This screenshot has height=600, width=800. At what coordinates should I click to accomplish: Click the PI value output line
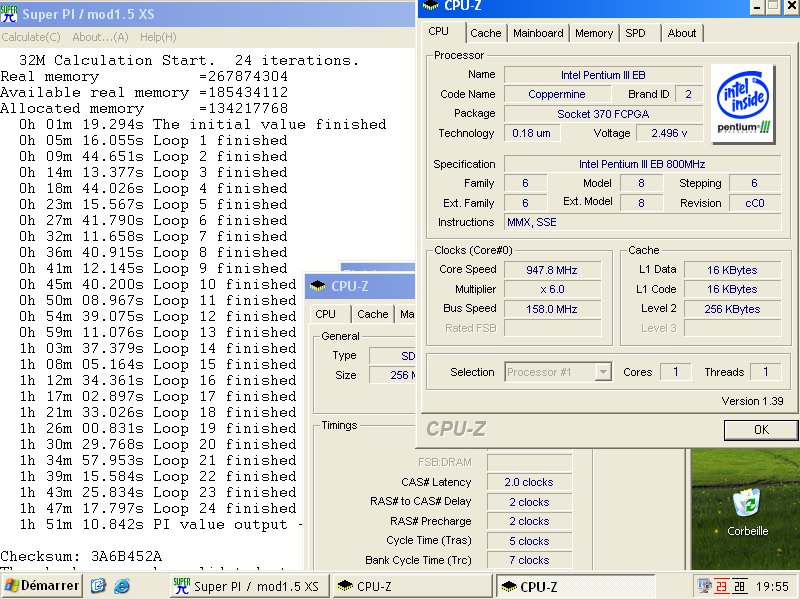tap(161, 524)
